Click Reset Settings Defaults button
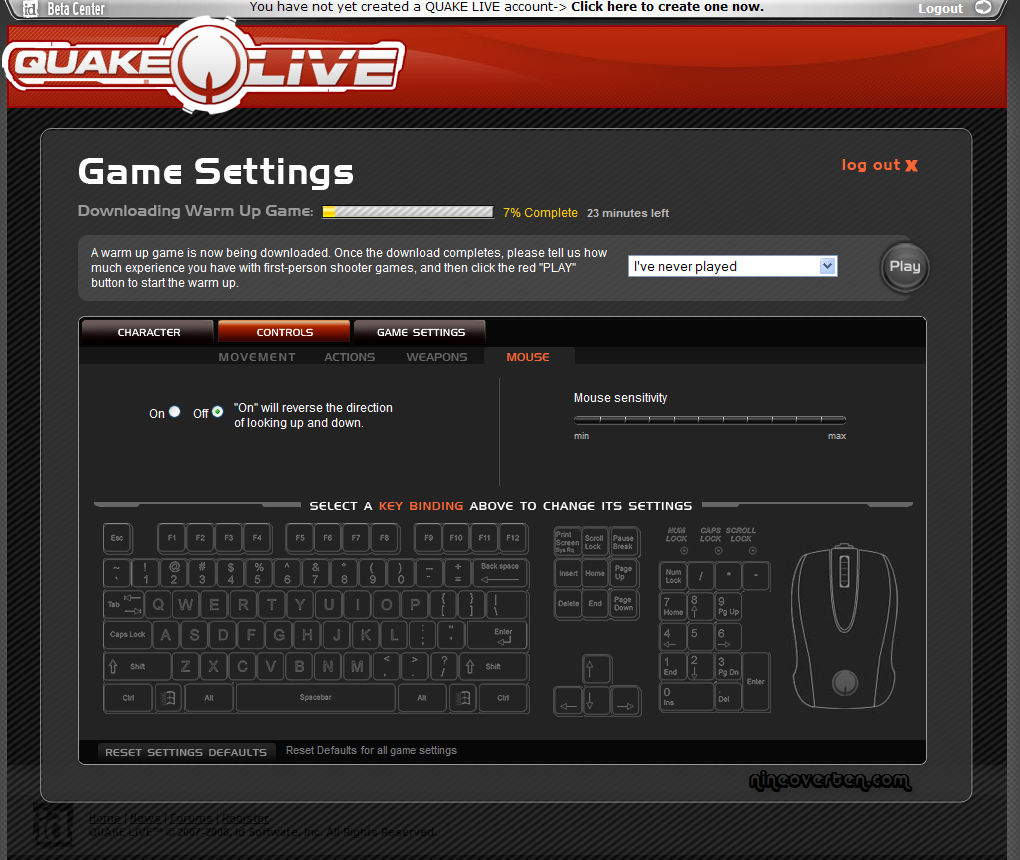This screenshot has height=860, width=1020. 186,752
